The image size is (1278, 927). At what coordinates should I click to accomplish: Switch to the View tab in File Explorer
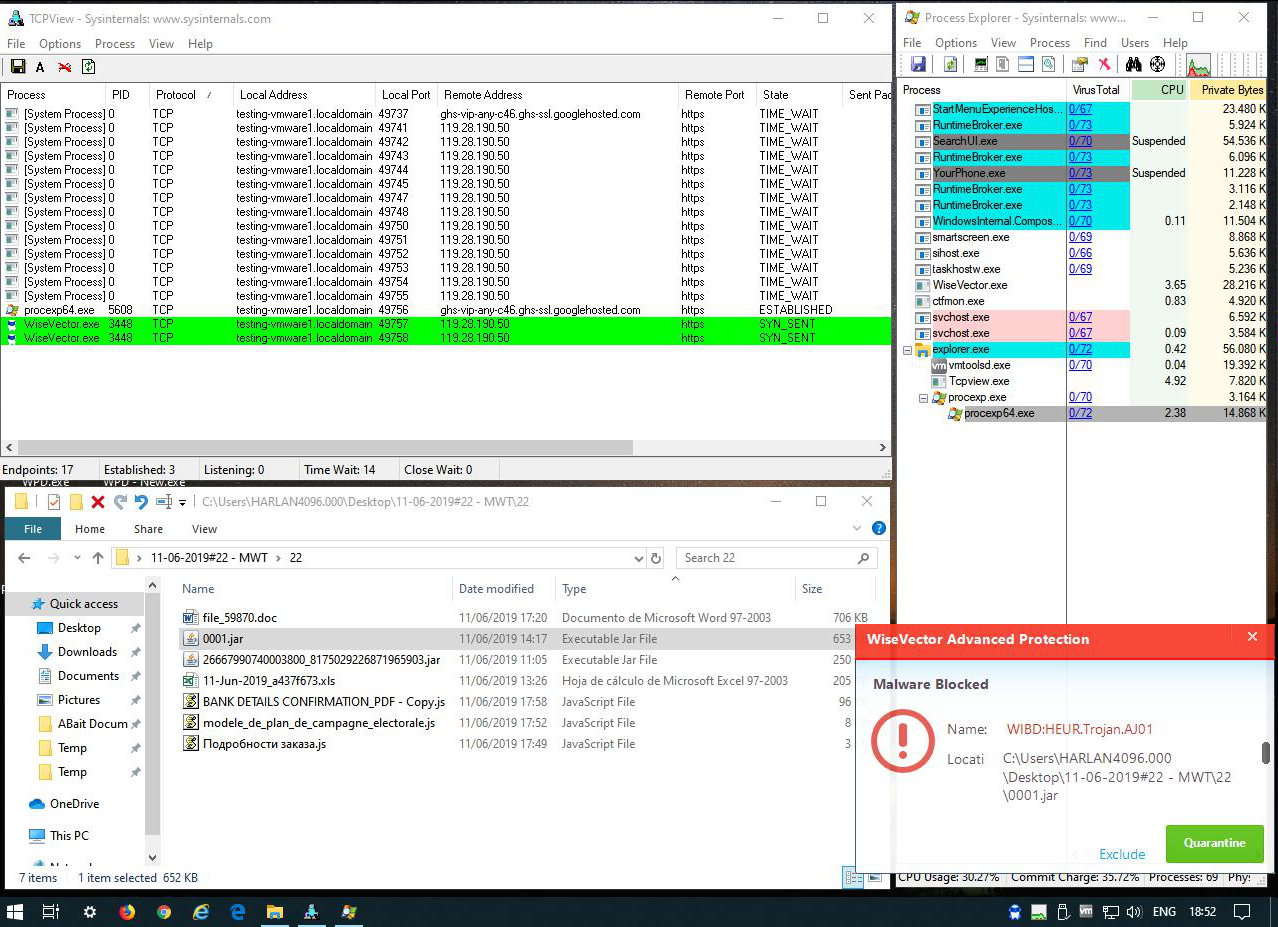[x=204, y=529]
